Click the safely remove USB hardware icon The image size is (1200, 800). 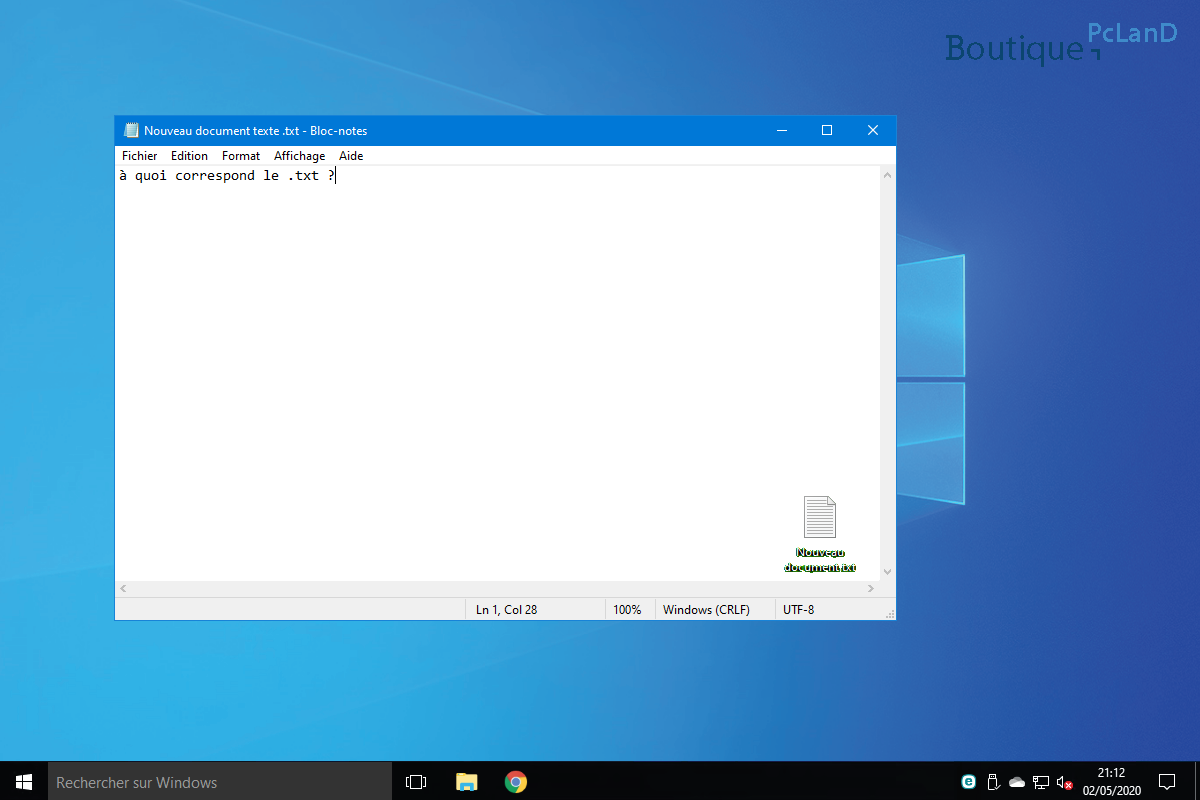tap(992, 781)
